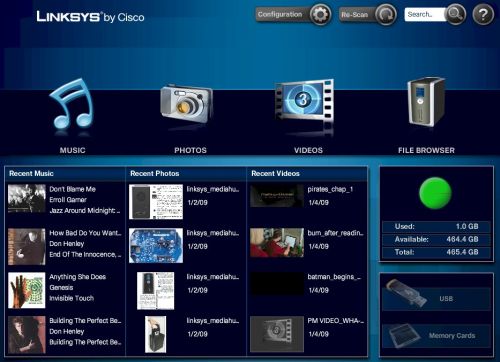Click the Available: 464.4 GB row
This screenshot has width=500, height=362.
coord(436,239)
